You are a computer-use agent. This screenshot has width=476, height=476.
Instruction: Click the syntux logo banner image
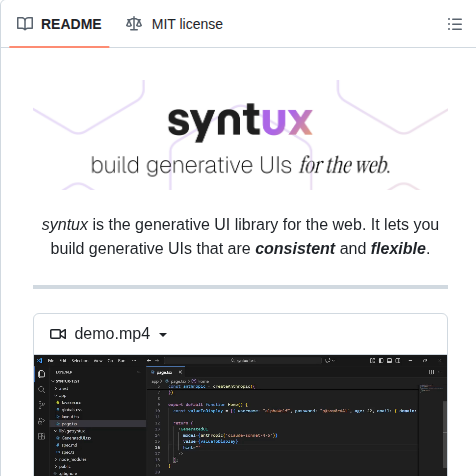(x=240, y=135)
